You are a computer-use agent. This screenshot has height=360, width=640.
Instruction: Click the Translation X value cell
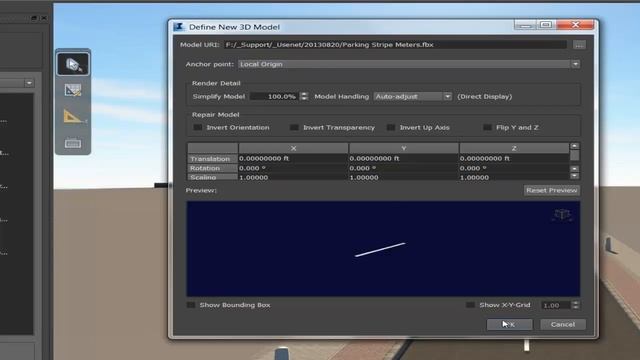[x=293, y=158]
